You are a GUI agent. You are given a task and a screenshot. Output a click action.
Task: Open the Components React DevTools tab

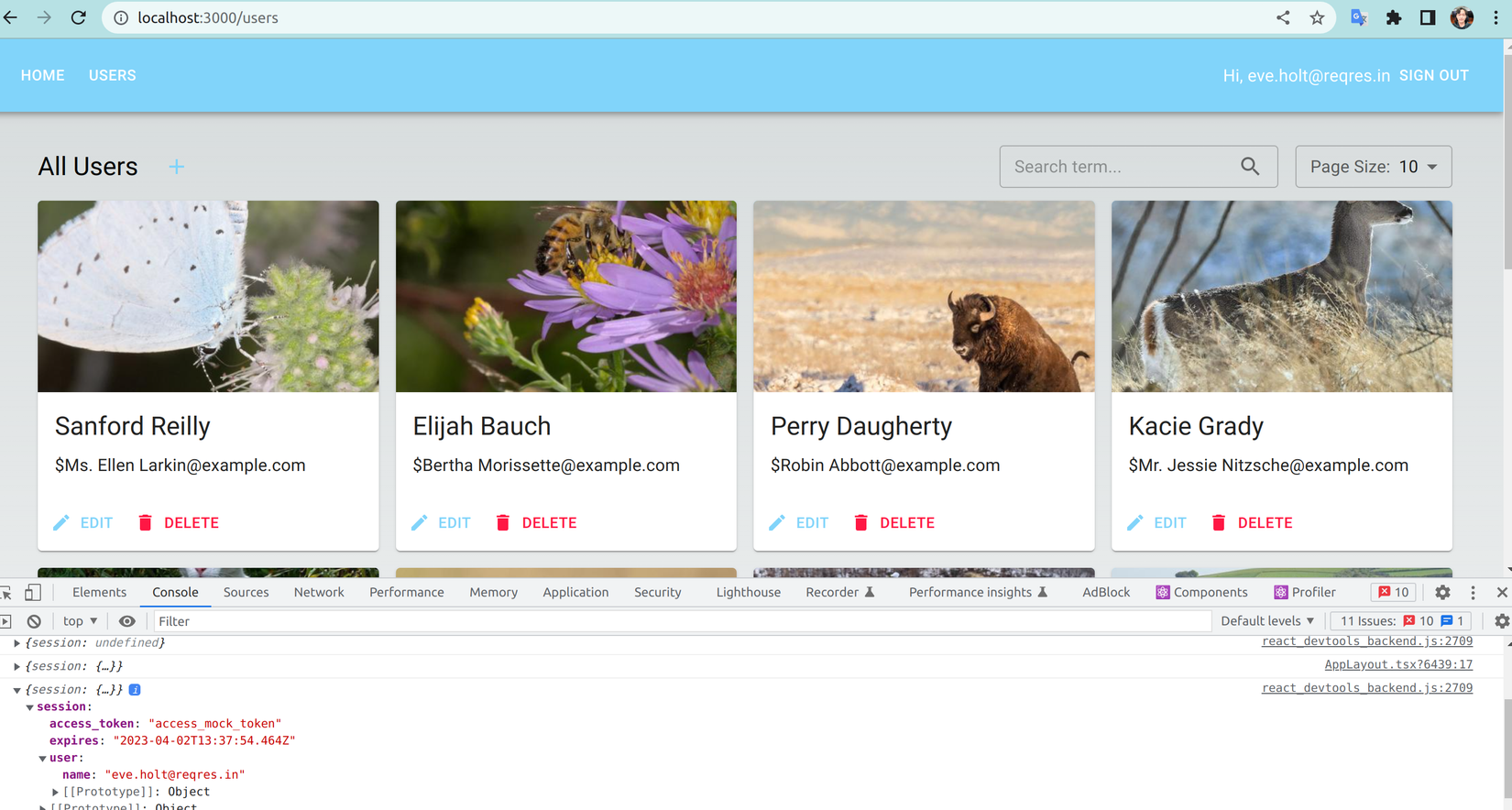click(1201, 592)
